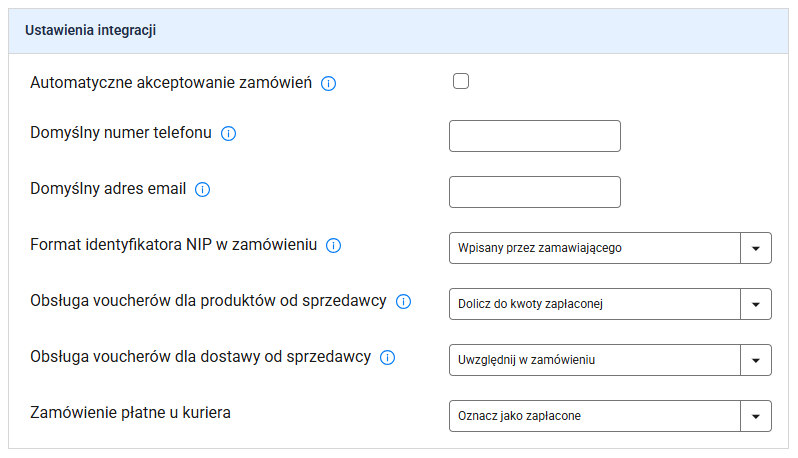Image resolution: width=798 pixels, height=458 pixels.
Task: Click info icon beside Automatyczne akceptowanie zamówień
Action: pos(328,83)
